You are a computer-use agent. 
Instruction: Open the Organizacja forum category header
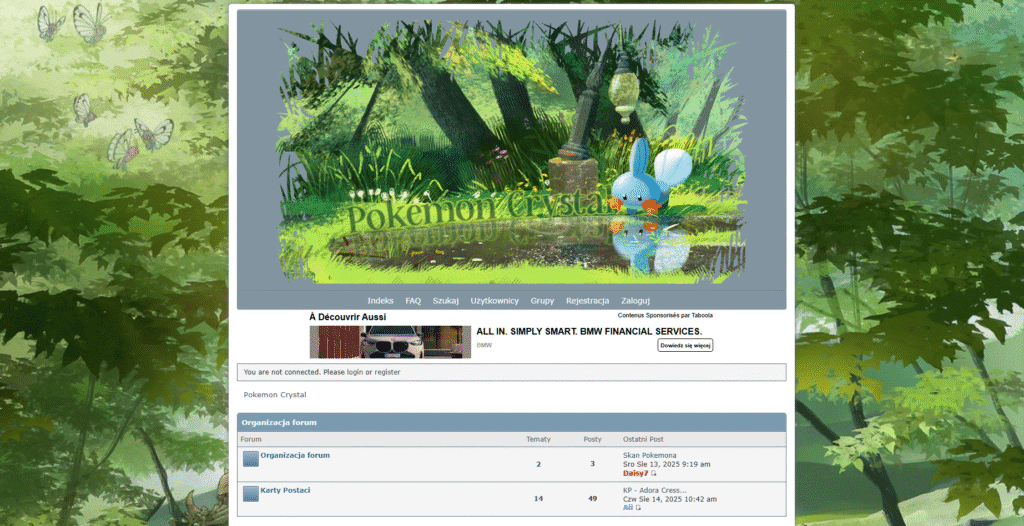pyautogui.click(x=279, y=423)
